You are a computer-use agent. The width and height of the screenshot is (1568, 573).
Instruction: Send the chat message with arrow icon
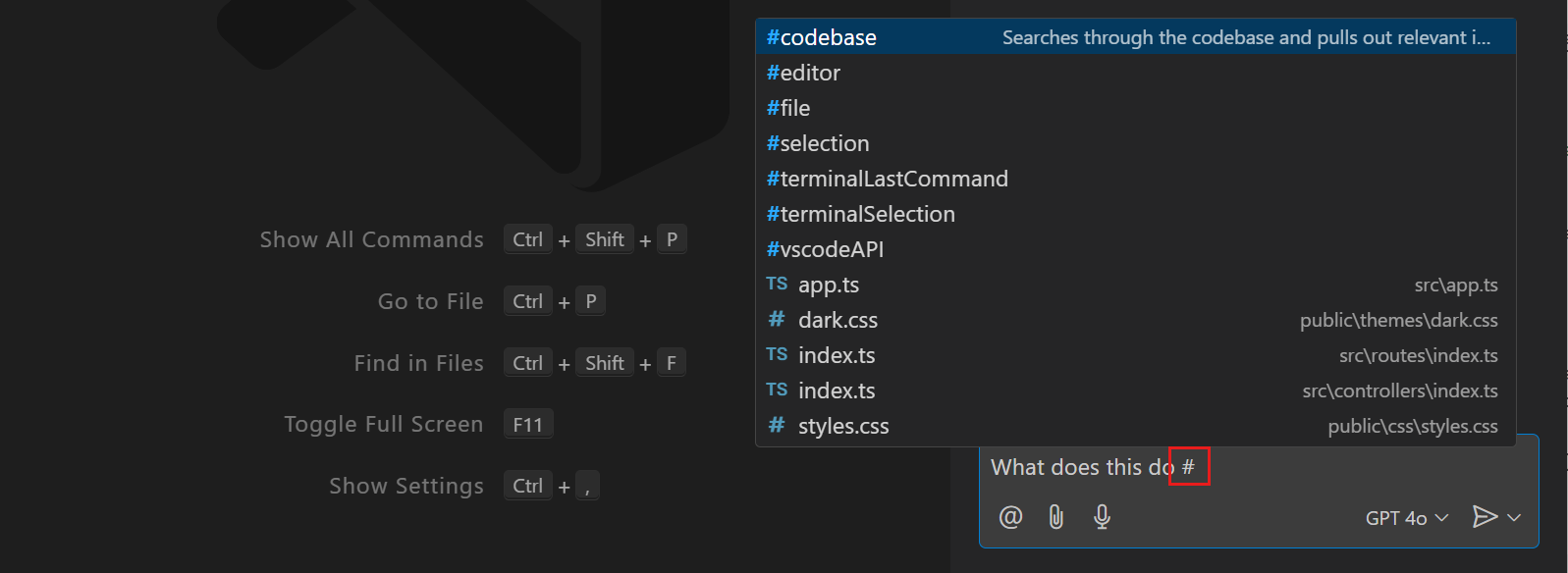pyautogui.click(x=1484, y=517)
